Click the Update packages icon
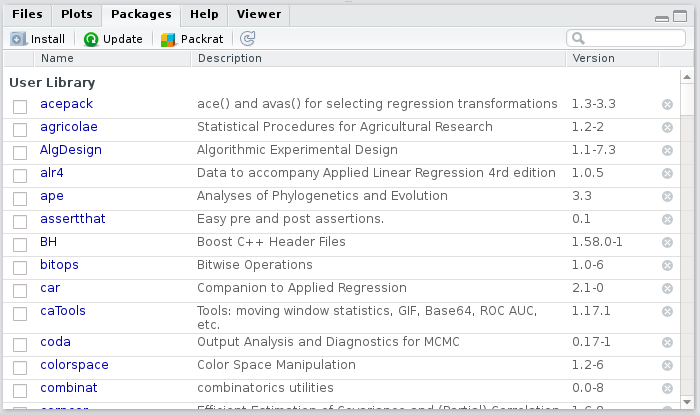 (x=91, y=39)
